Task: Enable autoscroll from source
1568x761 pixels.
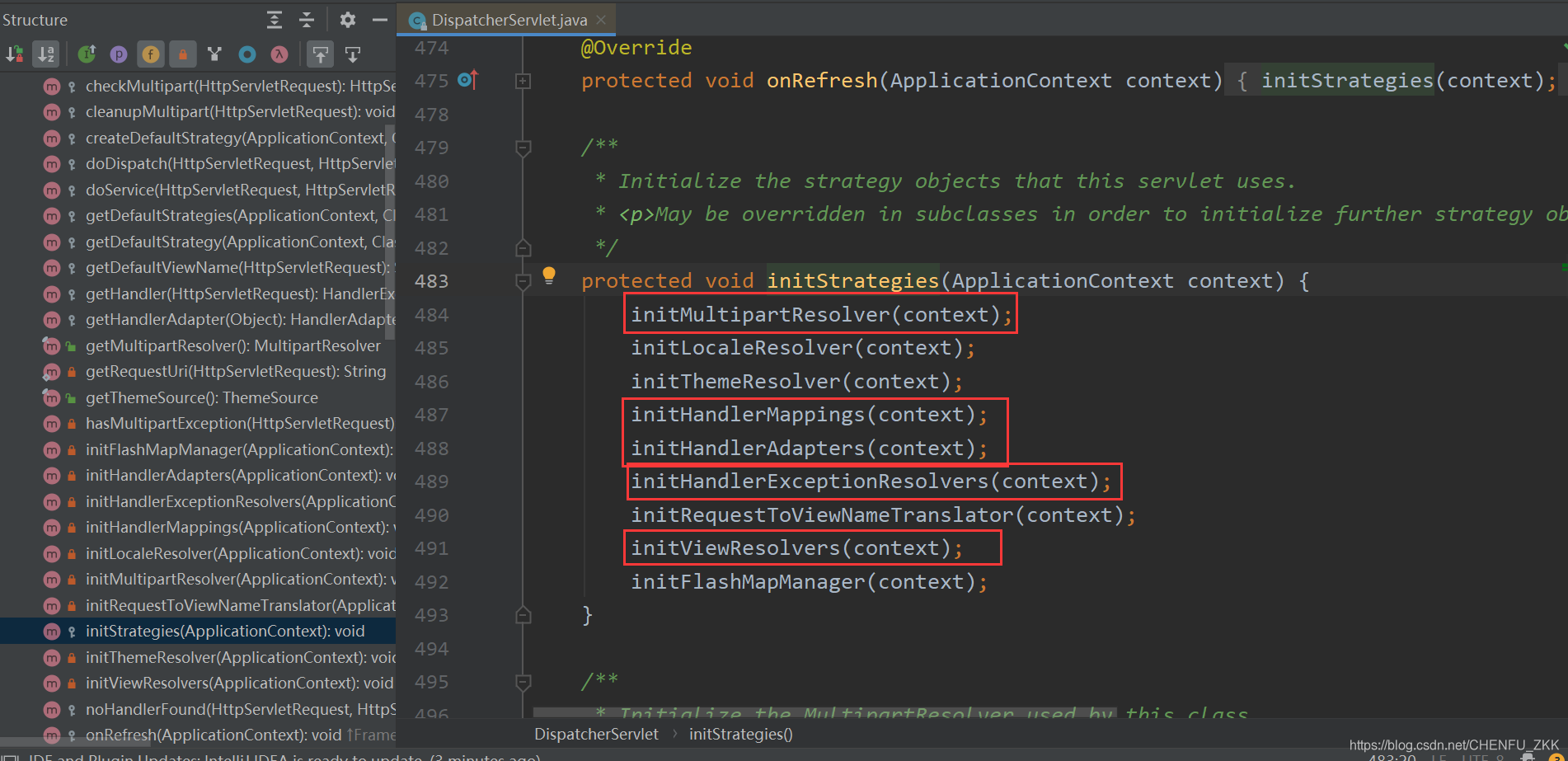Action: pos(353,54)
